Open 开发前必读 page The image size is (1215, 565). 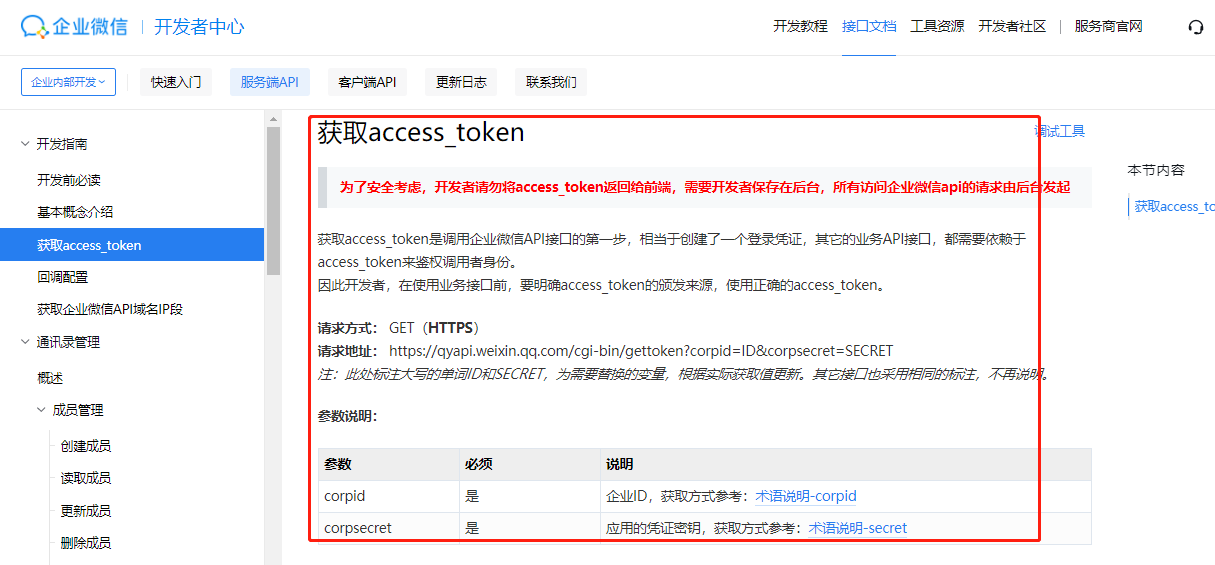69,180
